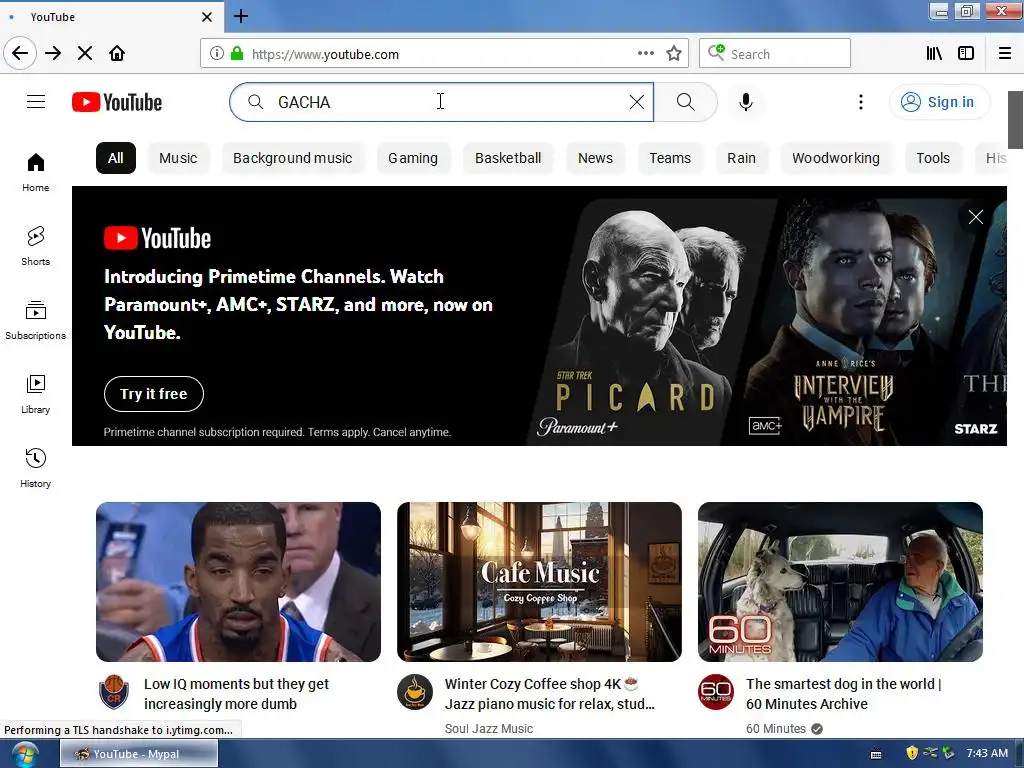Screen dimensions: 1024x768
Task: Stop page loading with the X button
Action: pyautogui.click(x=85, y=54)
